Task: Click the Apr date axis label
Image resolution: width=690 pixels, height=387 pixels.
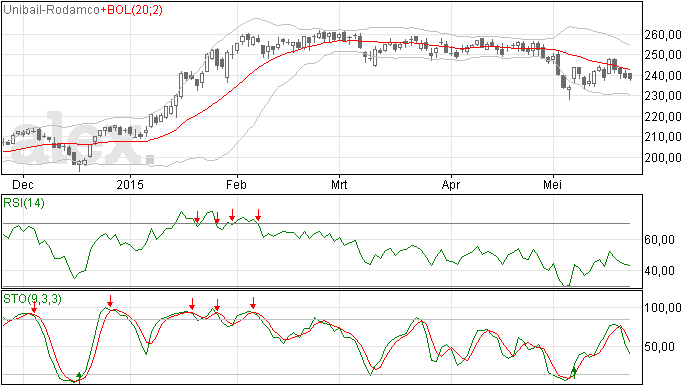Action: 451,184
